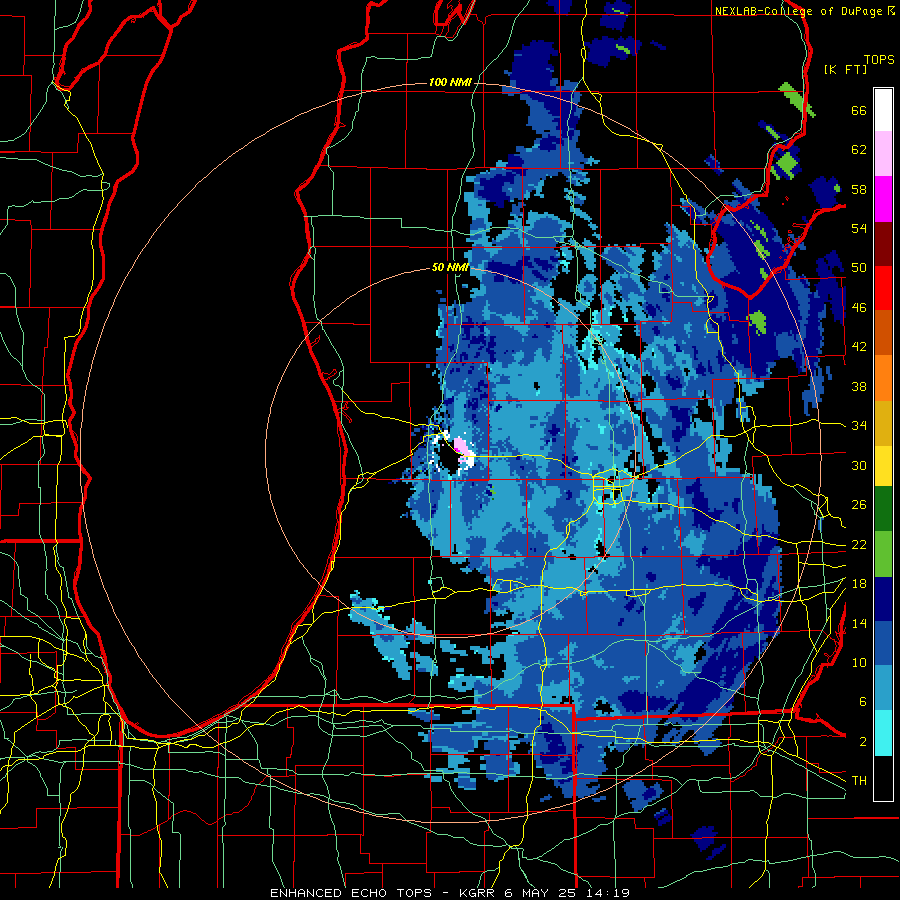Click the light pink 62 kft legend swatch

pos(883,154)
